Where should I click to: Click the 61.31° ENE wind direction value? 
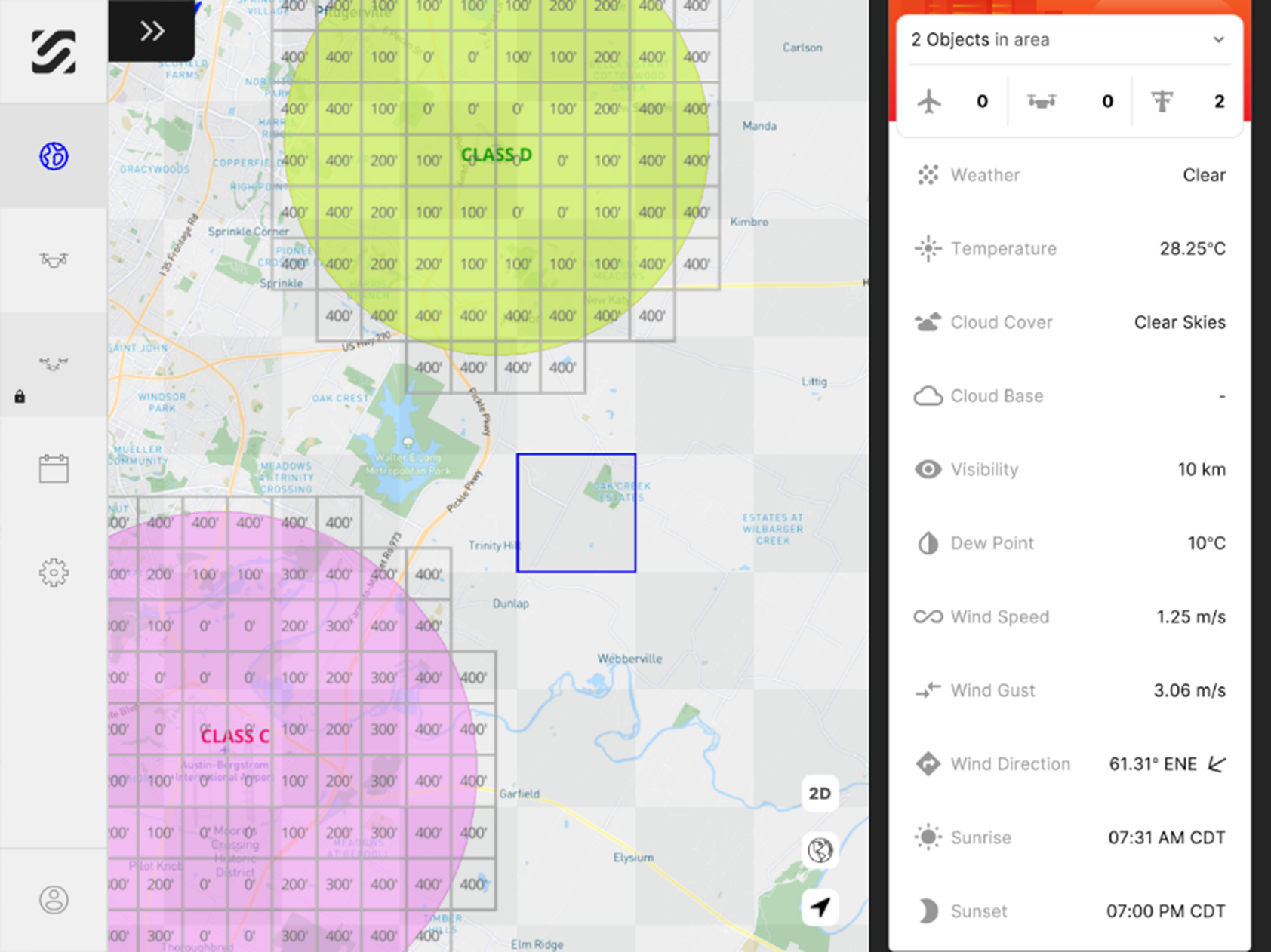(1153, 764)
